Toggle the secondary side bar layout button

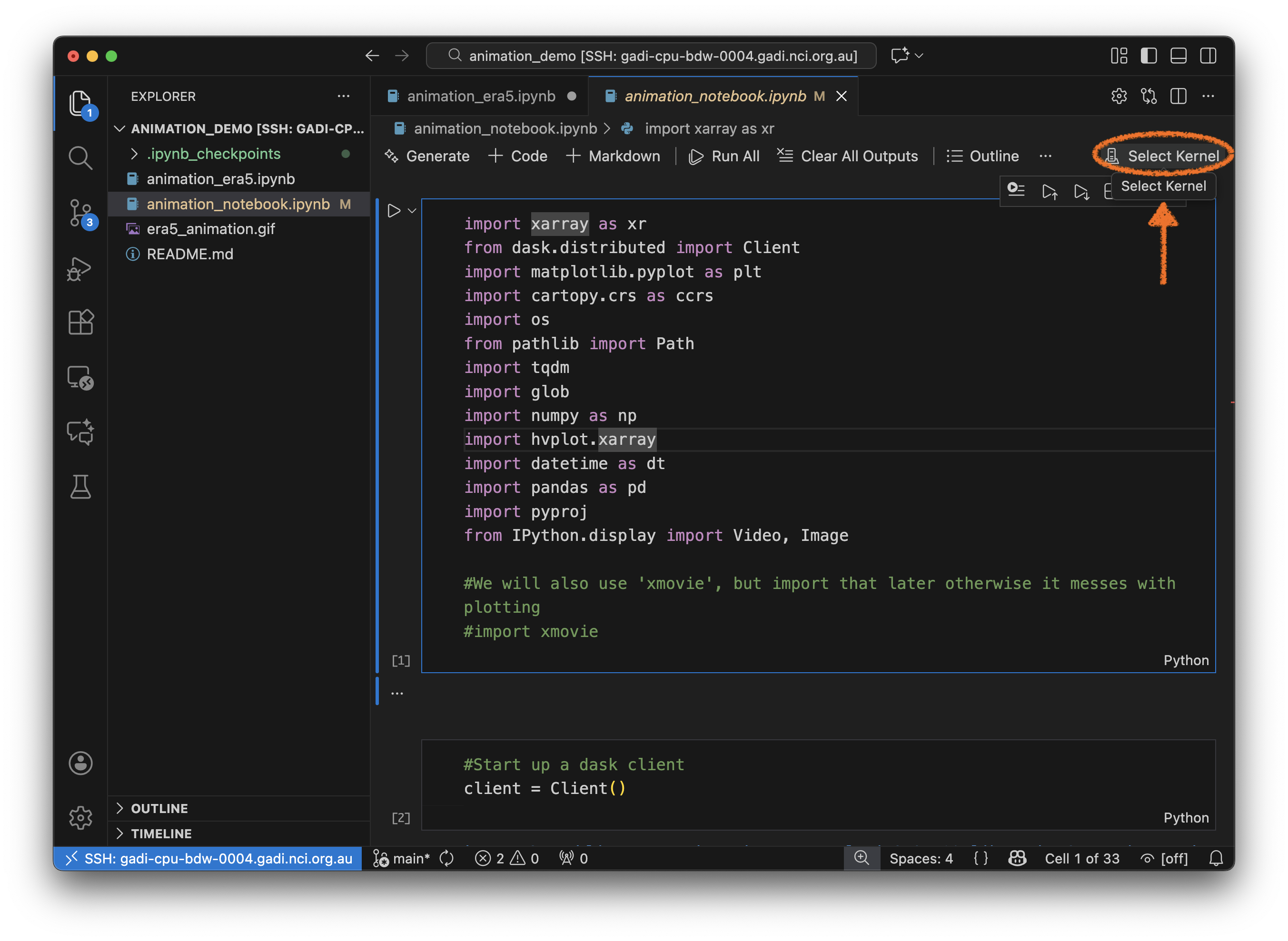coord(1208,56)
